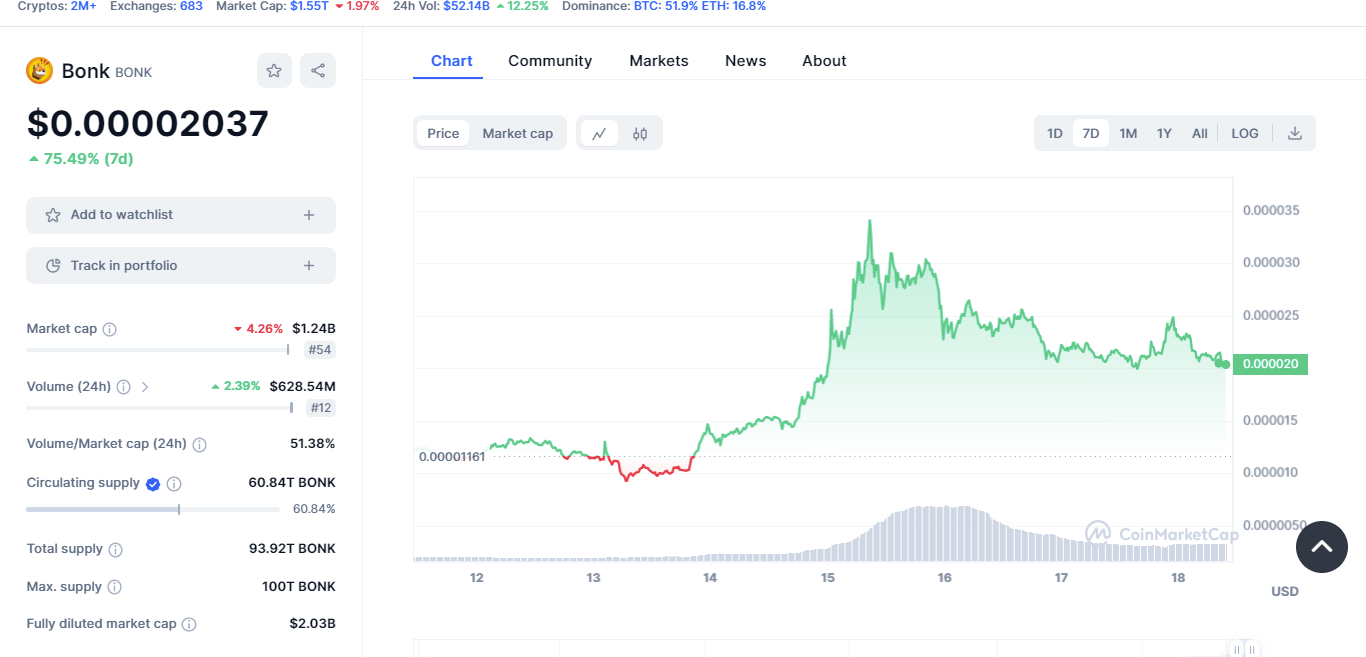
Task: Switch to candlestick chart icon
Action: point(640,133)
